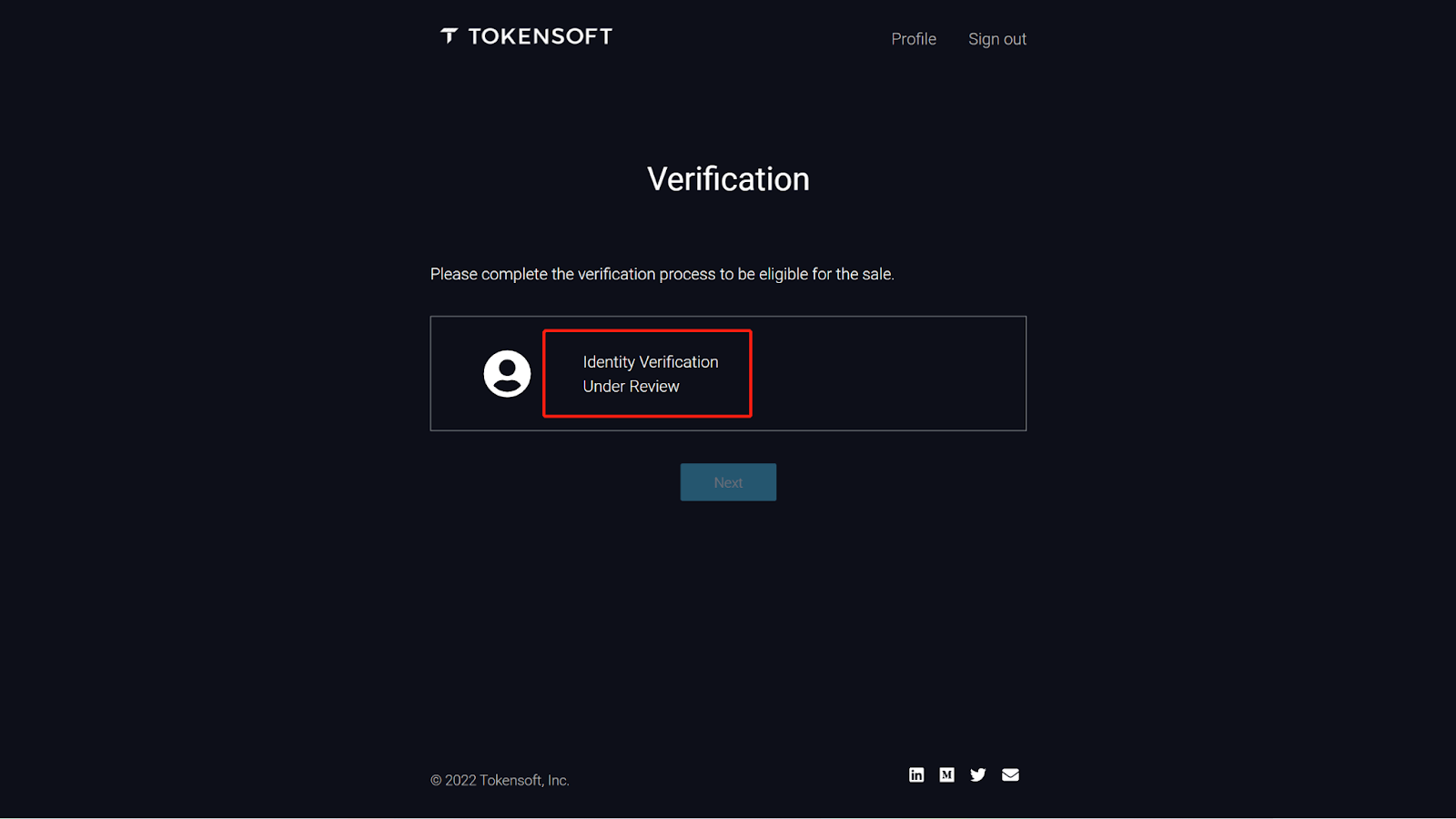Click the TOKENSOFT wordmark text

(x=540, y=36)
